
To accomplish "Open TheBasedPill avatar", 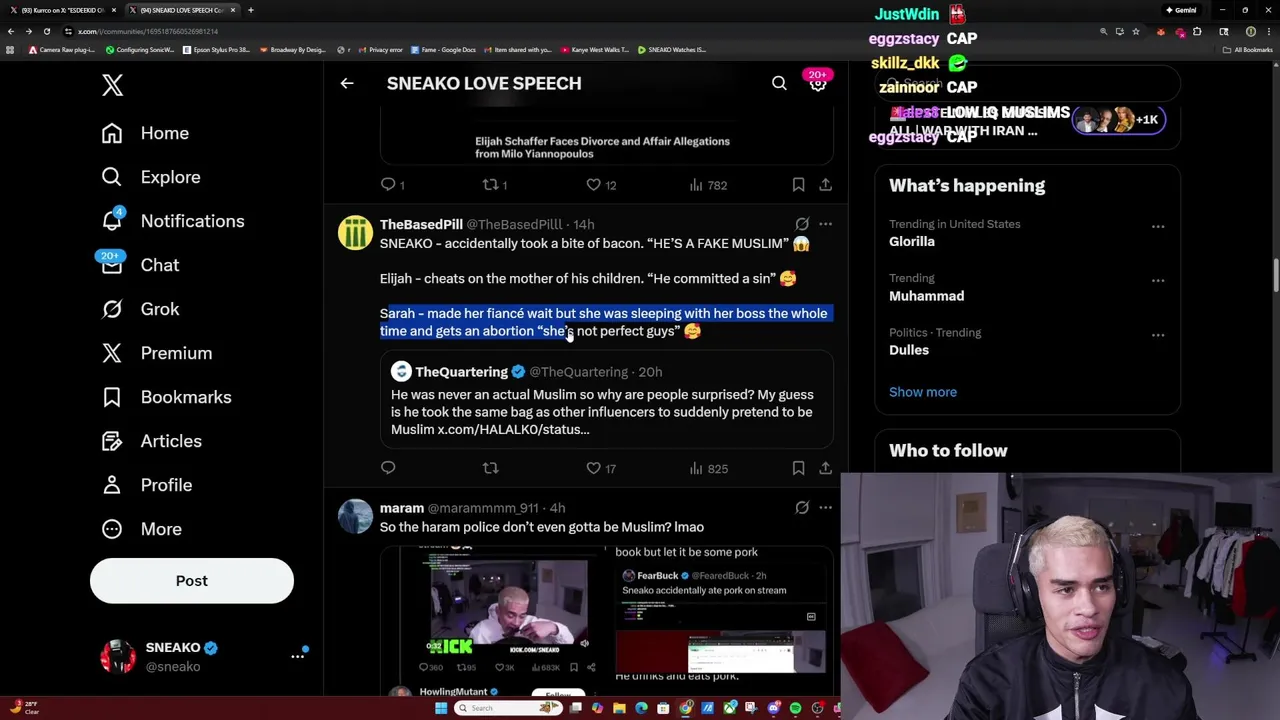I will click(355, 232).
